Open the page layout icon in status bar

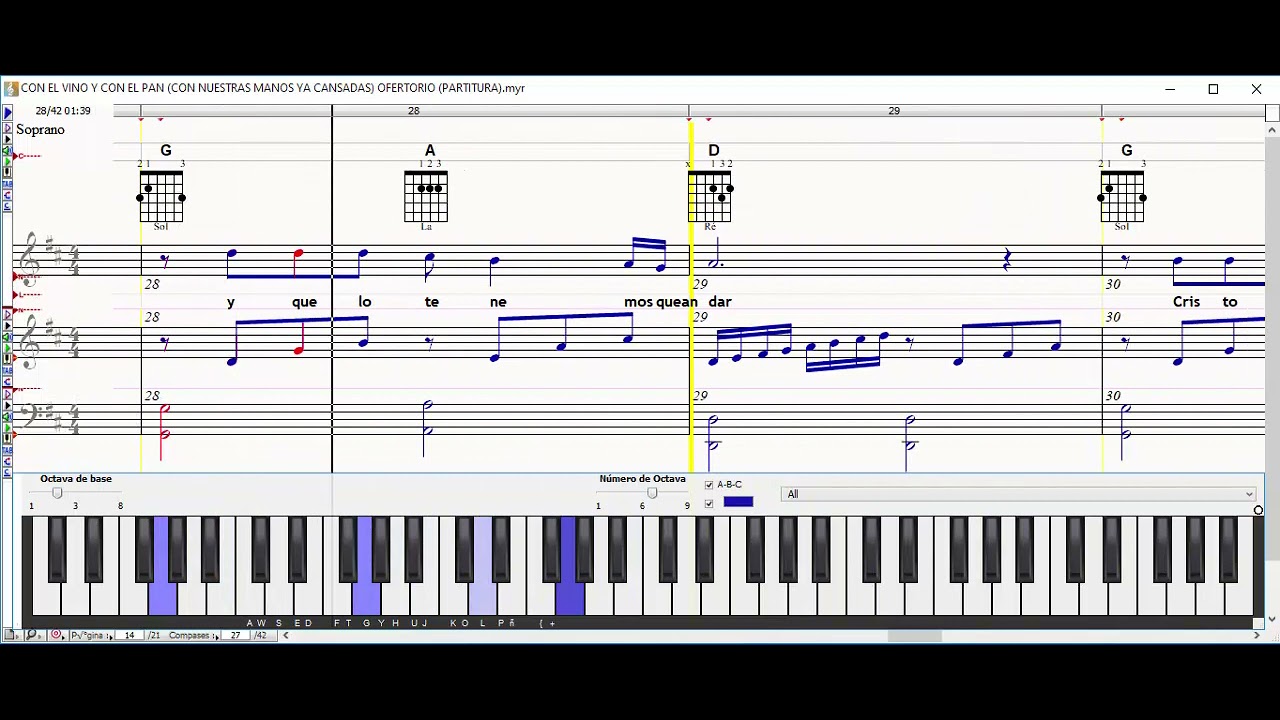[10, 635]
